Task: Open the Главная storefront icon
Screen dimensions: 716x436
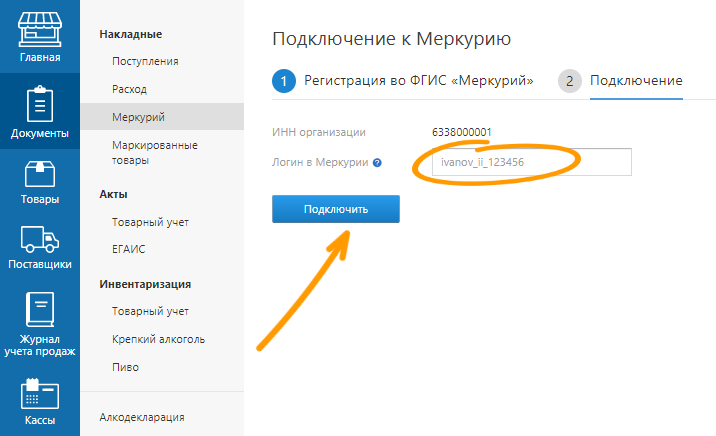Action: 40,30
